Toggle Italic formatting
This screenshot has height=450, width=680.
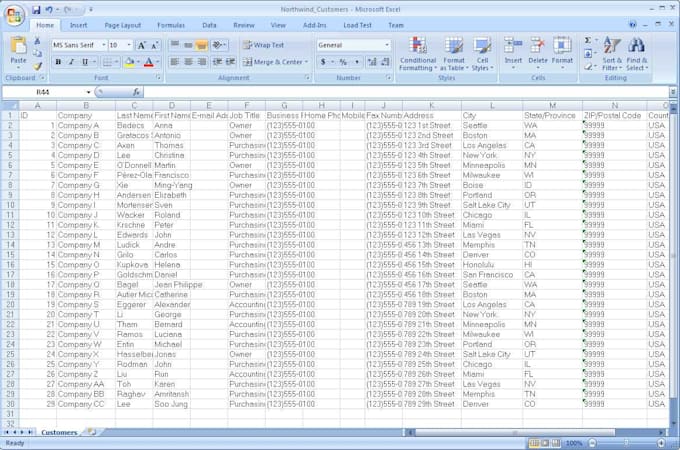coord(72,62)
